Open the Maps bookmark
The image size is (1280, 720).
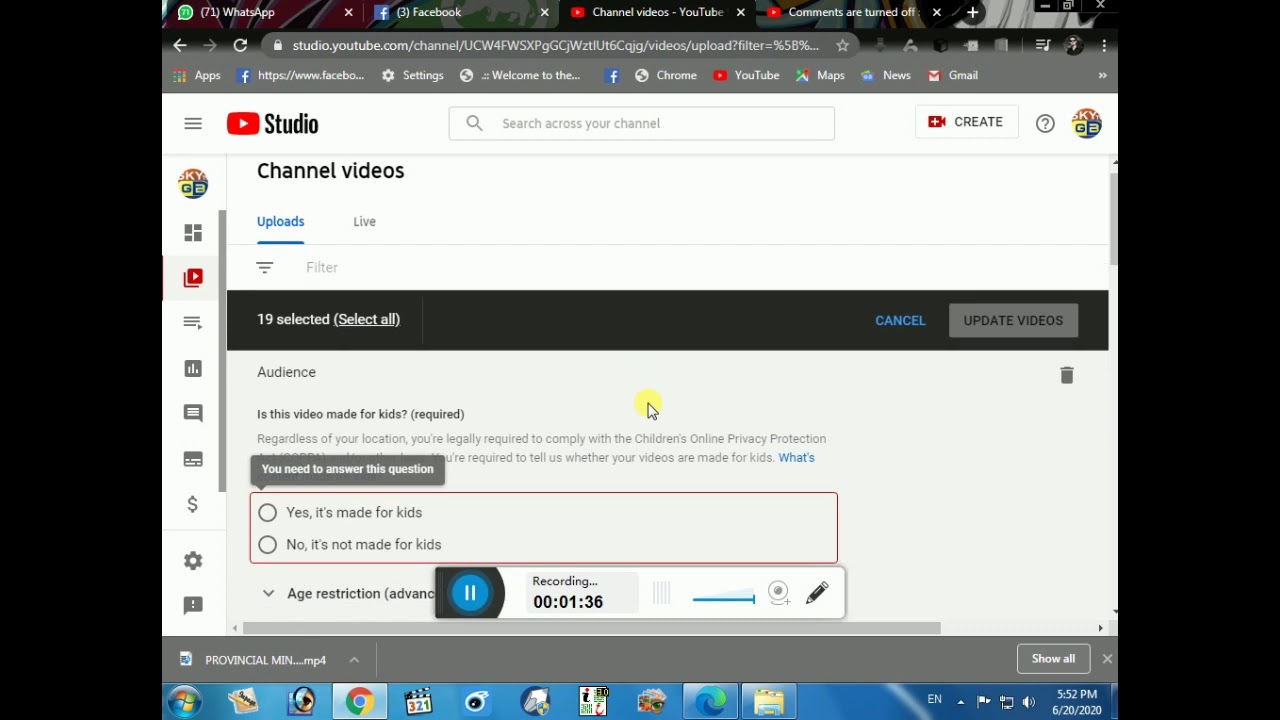(820, 75)
